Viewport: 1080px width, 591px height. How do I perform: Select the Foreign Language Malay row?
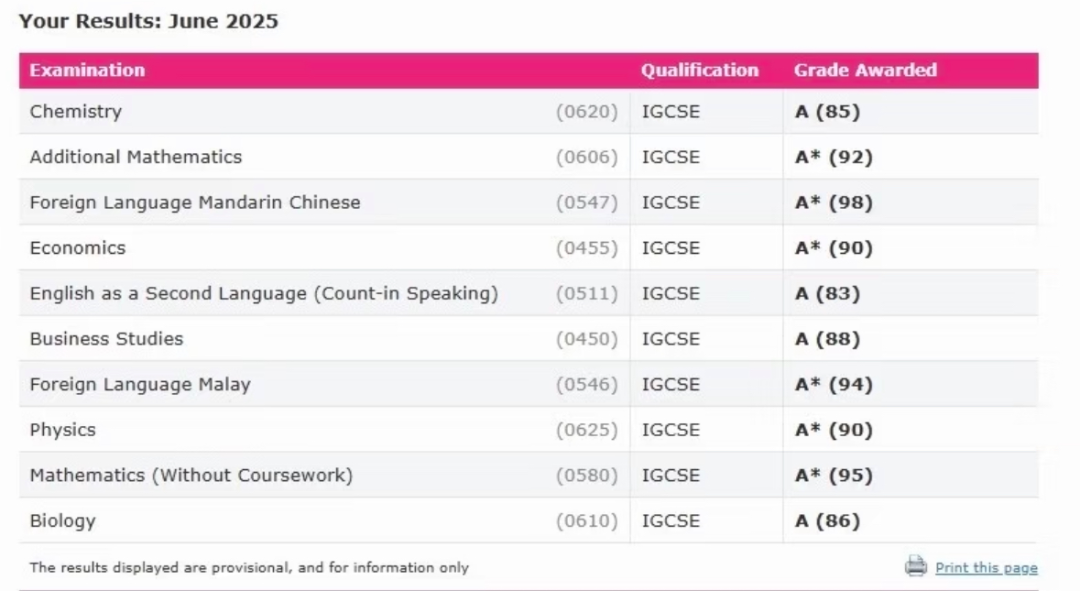528,384
